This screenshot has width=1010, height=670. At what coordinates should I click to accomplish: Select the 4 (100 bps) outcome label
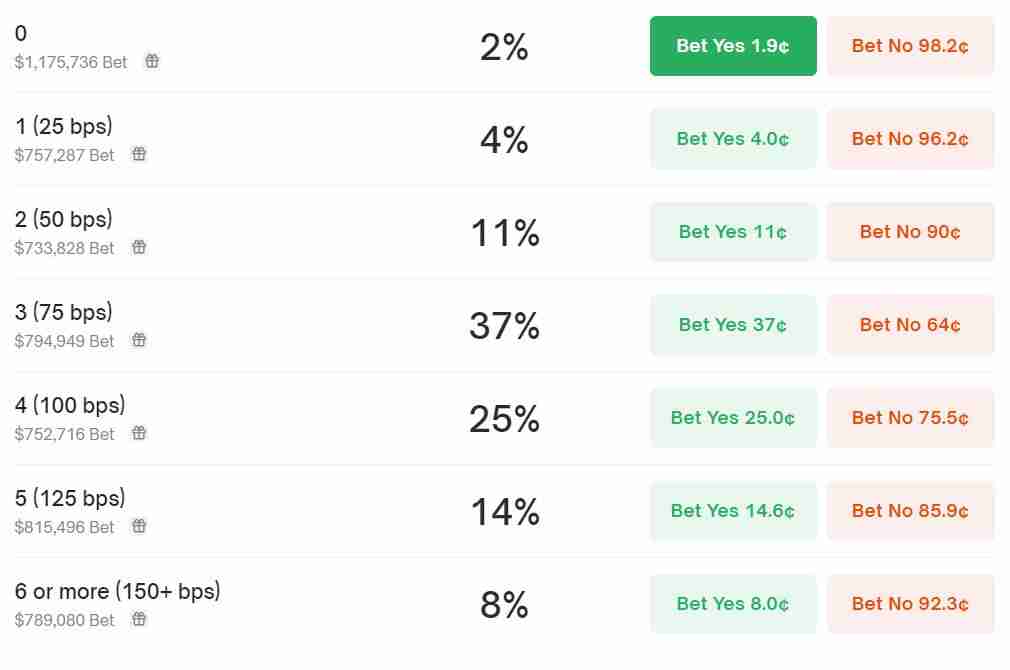[x=70, y=405]
